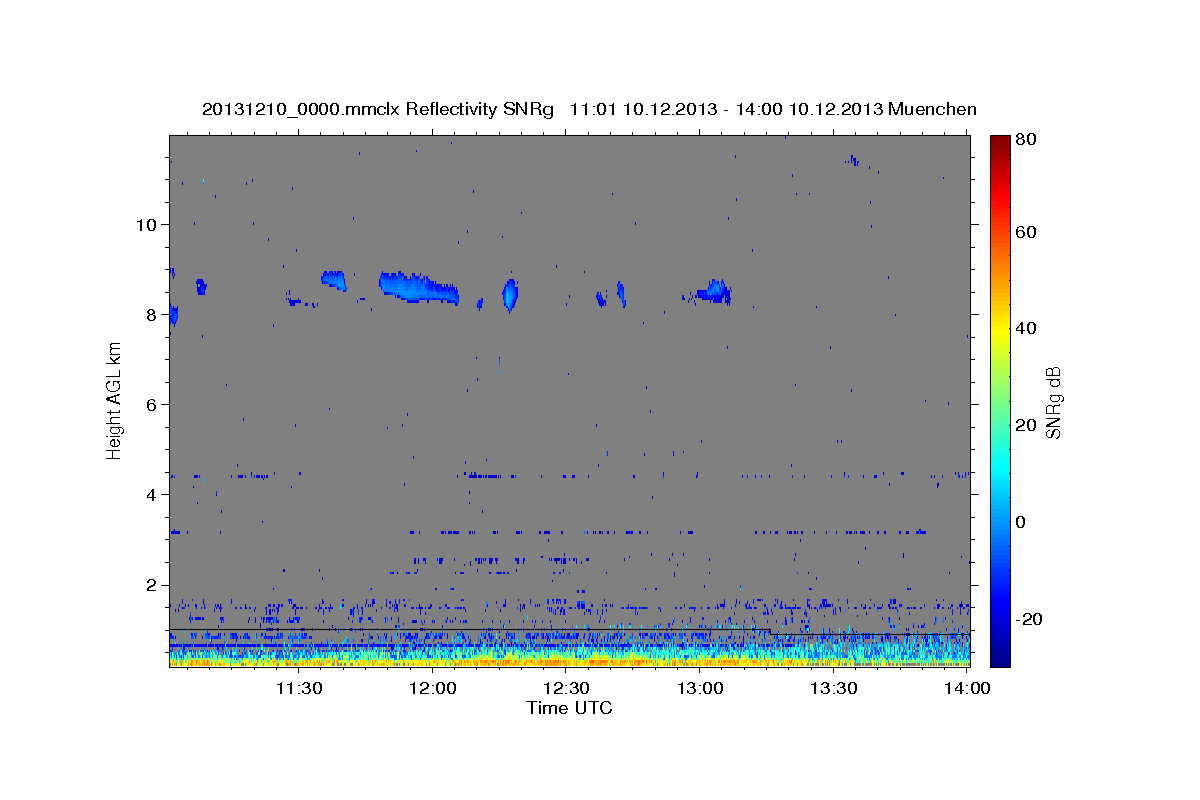Click the colorbar value 0
Screen dimensions: 1200x800
click(x=1023, y=522)
